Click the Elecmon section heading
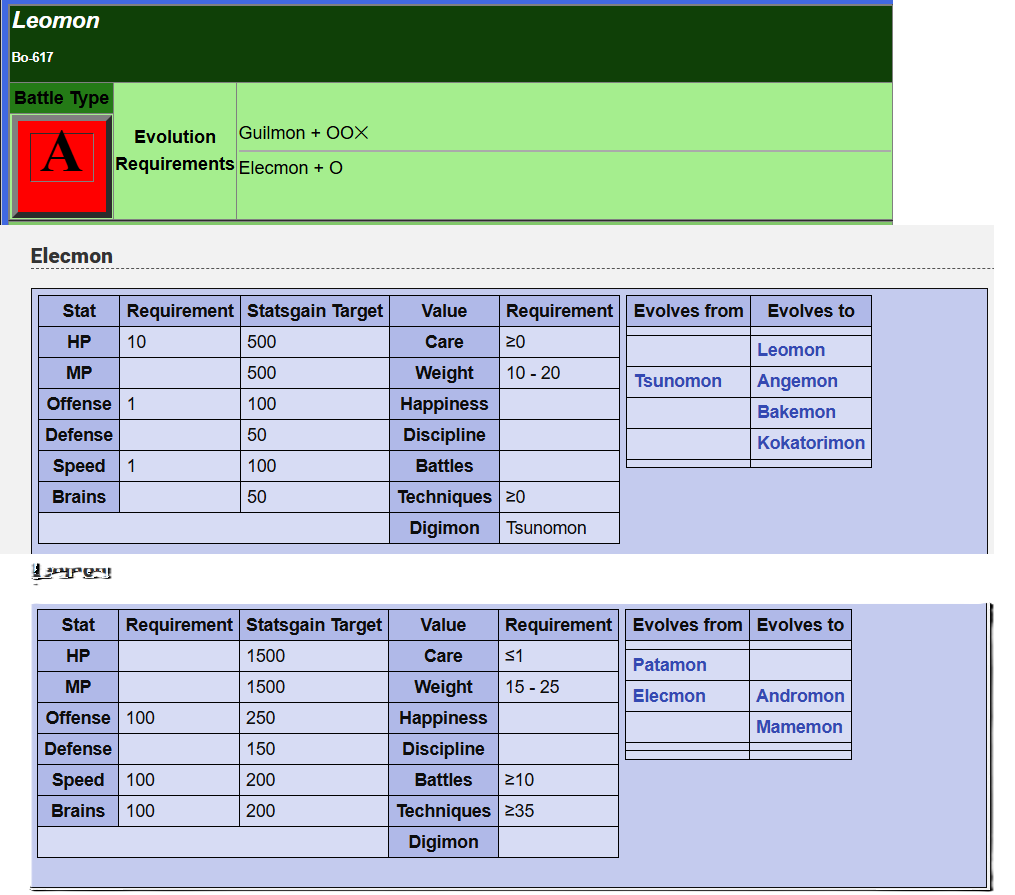 pos(71,256)
